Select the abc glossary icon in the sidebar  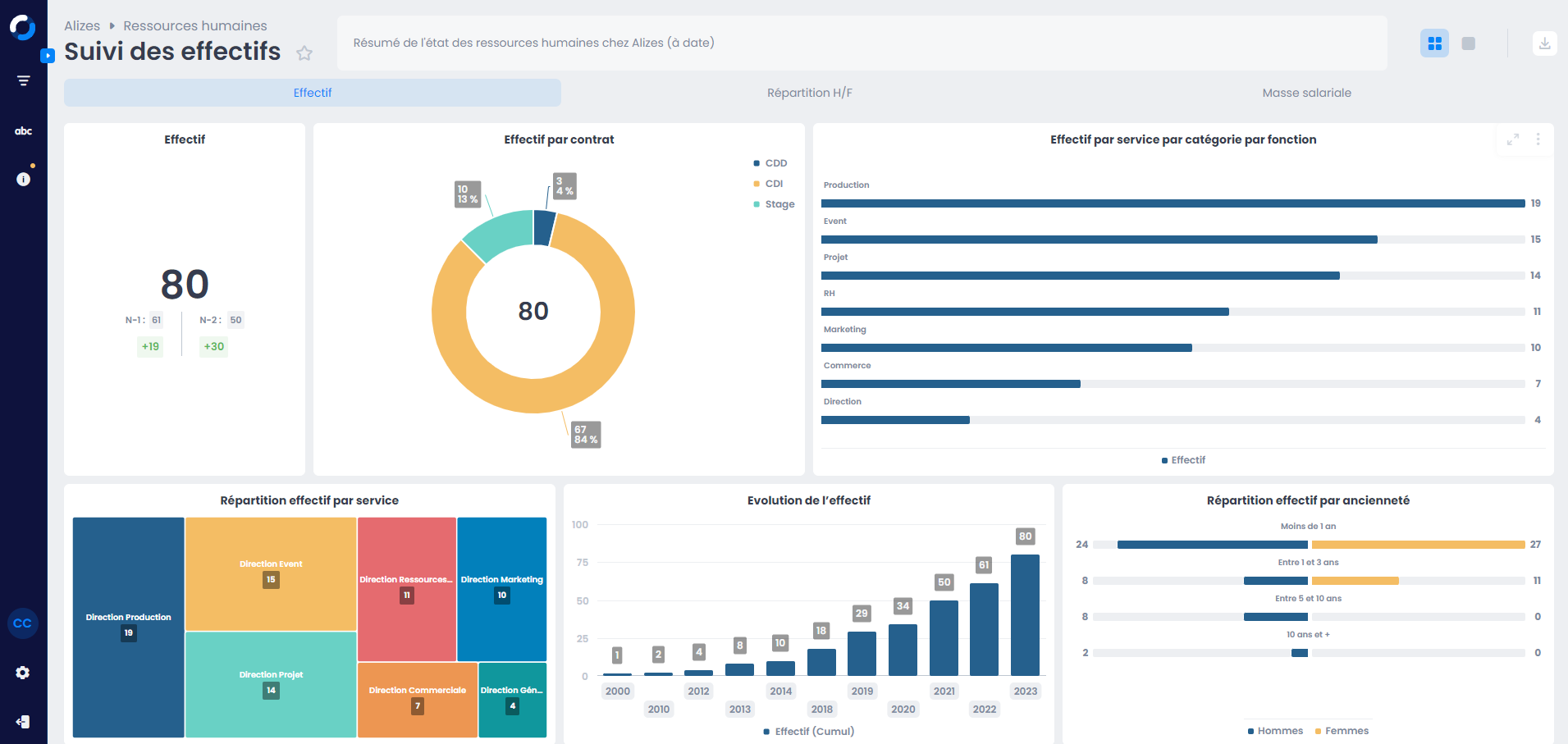[23, 130]
